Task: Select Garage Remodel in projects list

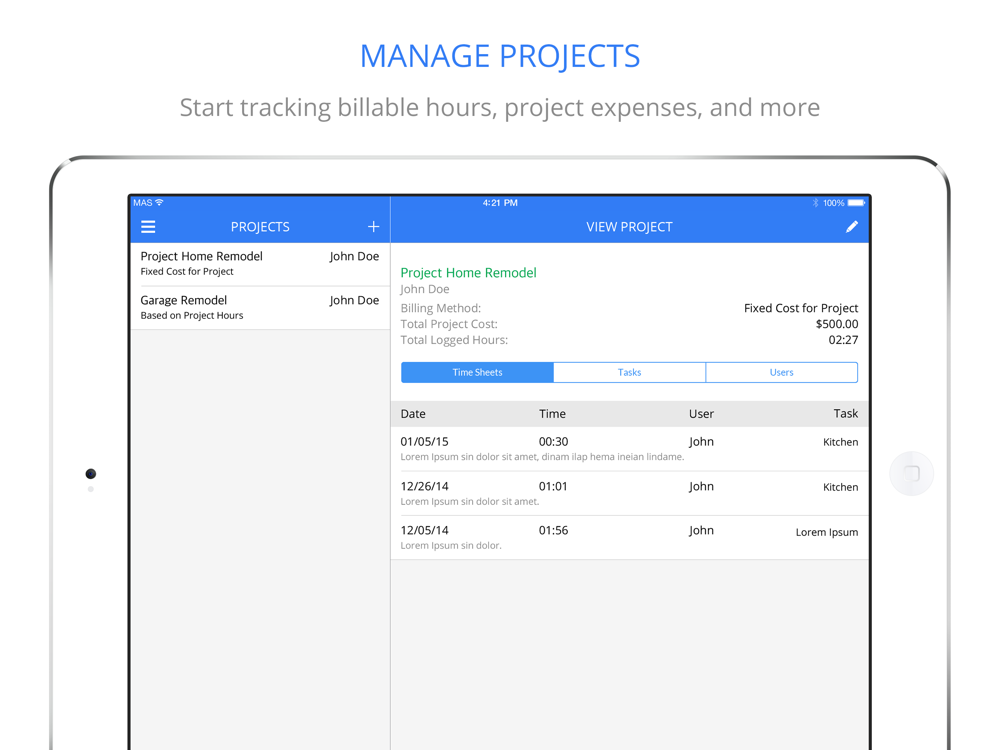Action: (x=260, y=307)
